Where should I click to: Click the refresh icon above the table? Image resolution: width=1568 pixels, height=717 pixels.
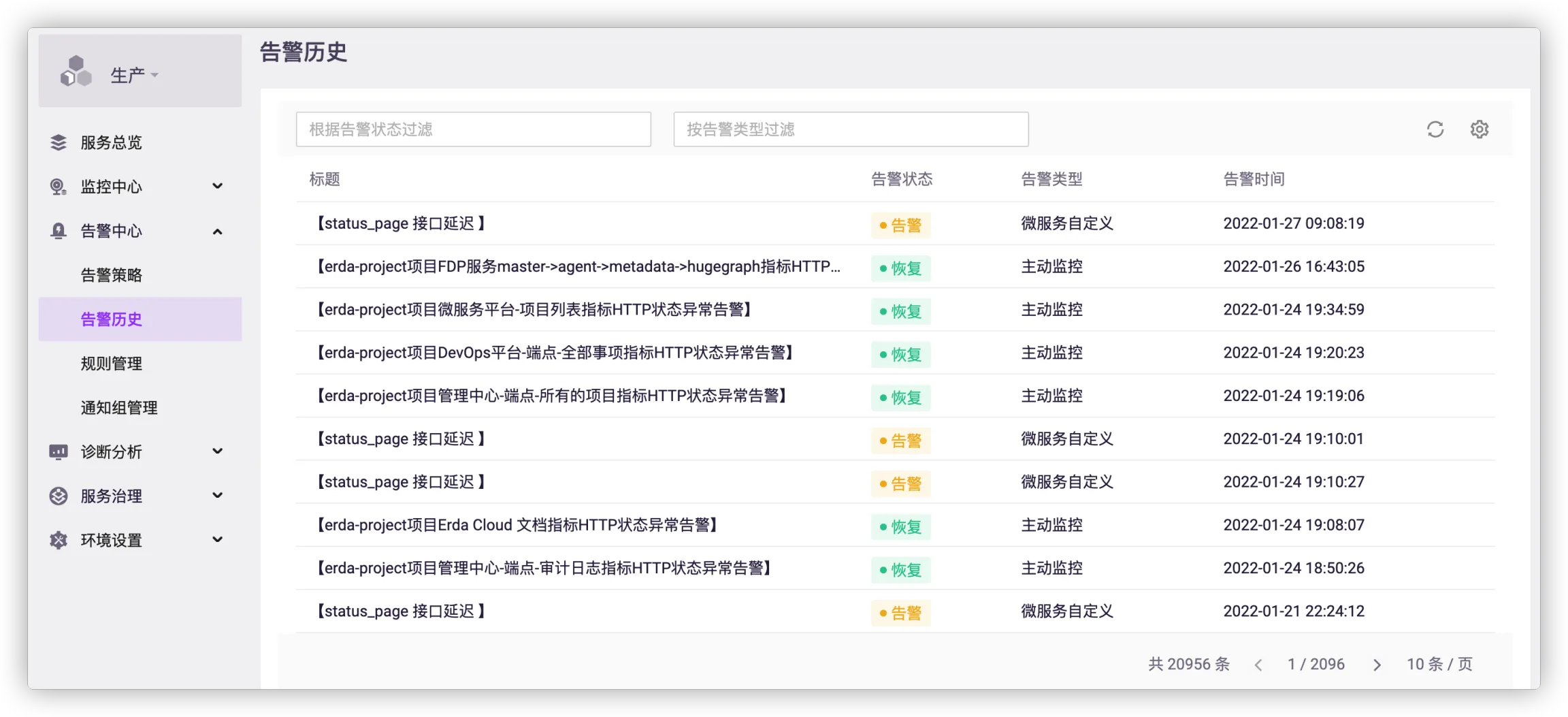click(1435, 129)
